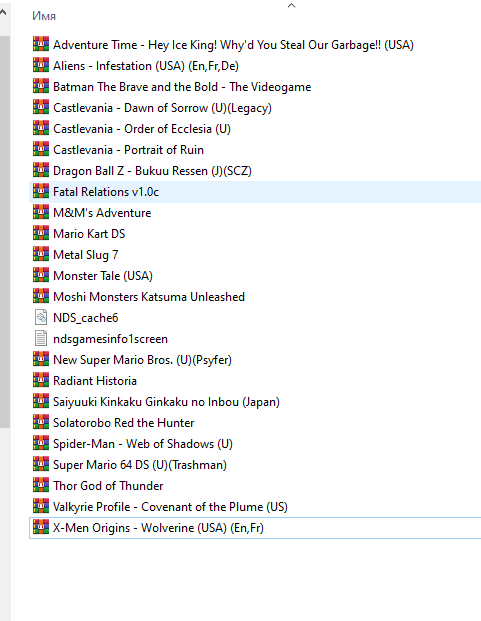The height and width of the screenshot is (621, 481).
Task: Select Castlevania Dawn of Sorrow archive icon
Action: [41, 107]
